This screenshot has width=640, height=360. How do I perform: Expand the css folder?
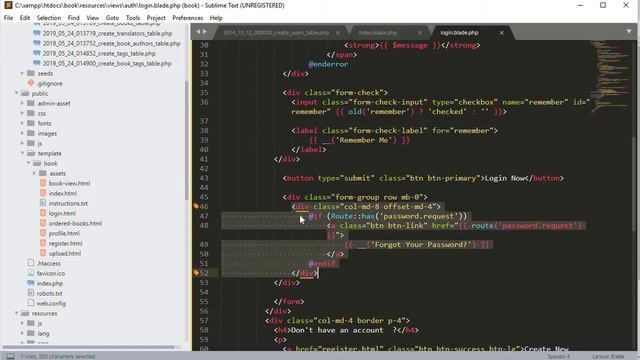coord(22,113)
